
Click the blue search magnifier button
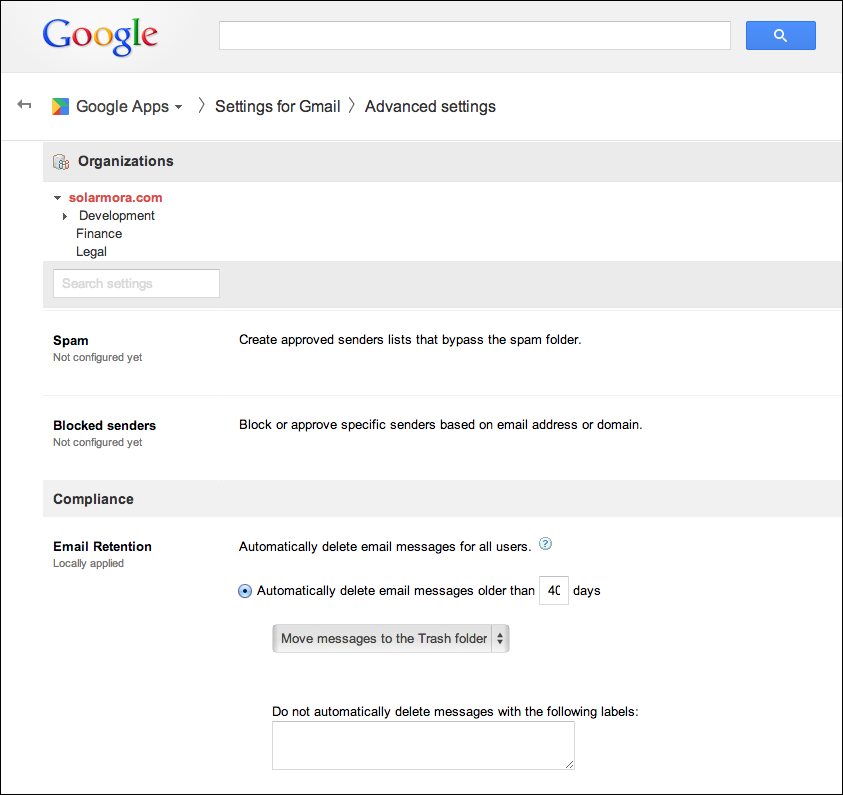[x=780, y=35]
